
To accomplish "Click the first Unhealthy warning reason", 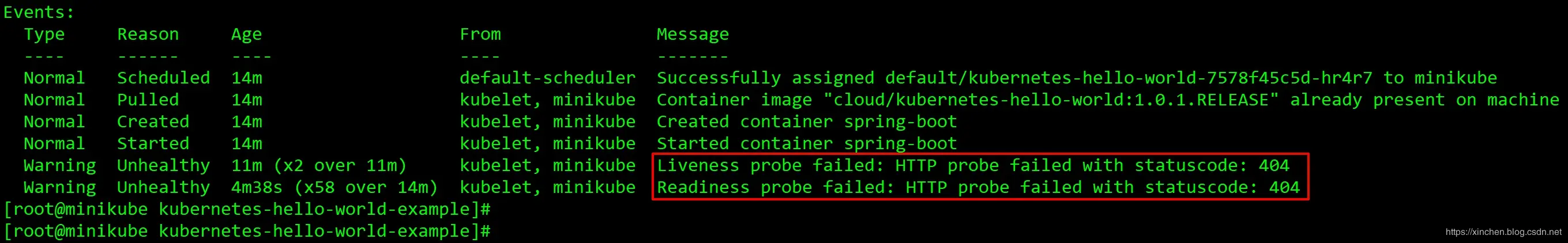I will click(163, 165).
